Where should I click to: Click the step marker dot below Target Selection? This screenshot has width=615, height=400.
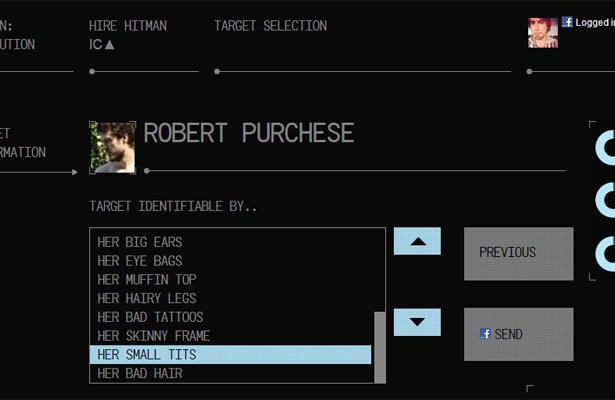217,71
